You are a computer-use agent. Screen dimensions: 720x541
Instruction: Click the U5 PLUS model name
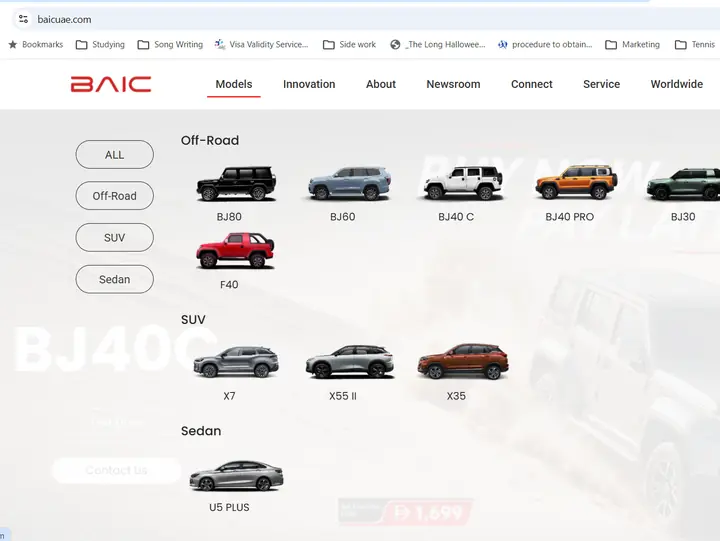pyautogui.click(x=229, y=507)
